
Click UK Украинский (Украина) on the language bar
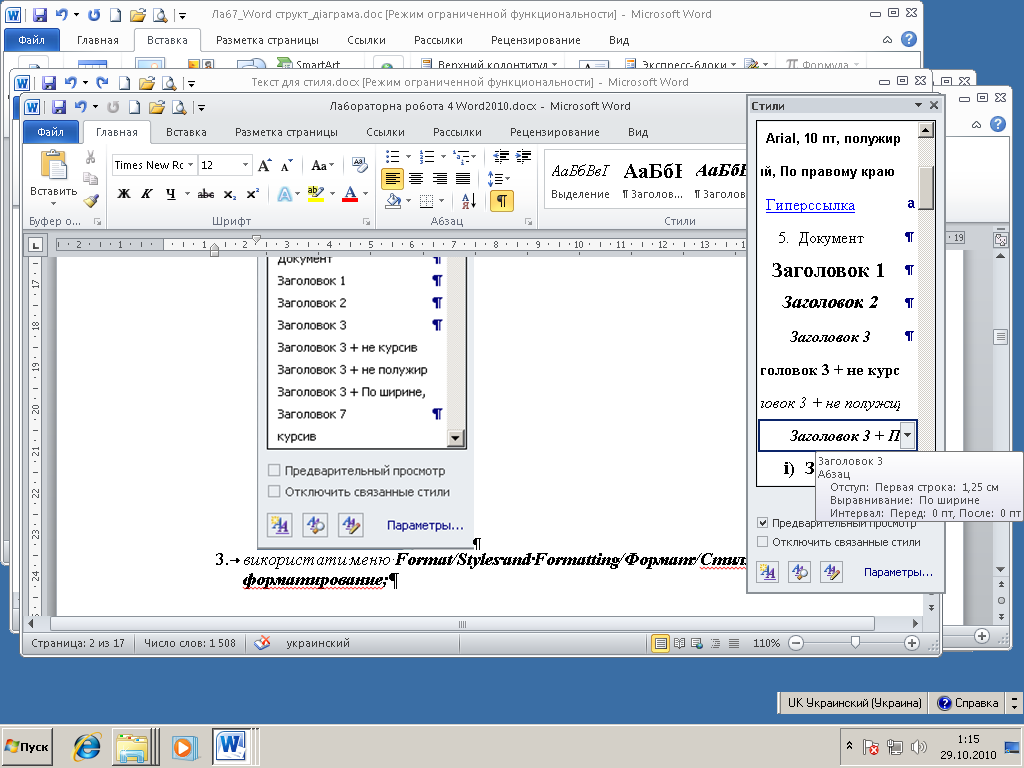[x=854, y=703]
